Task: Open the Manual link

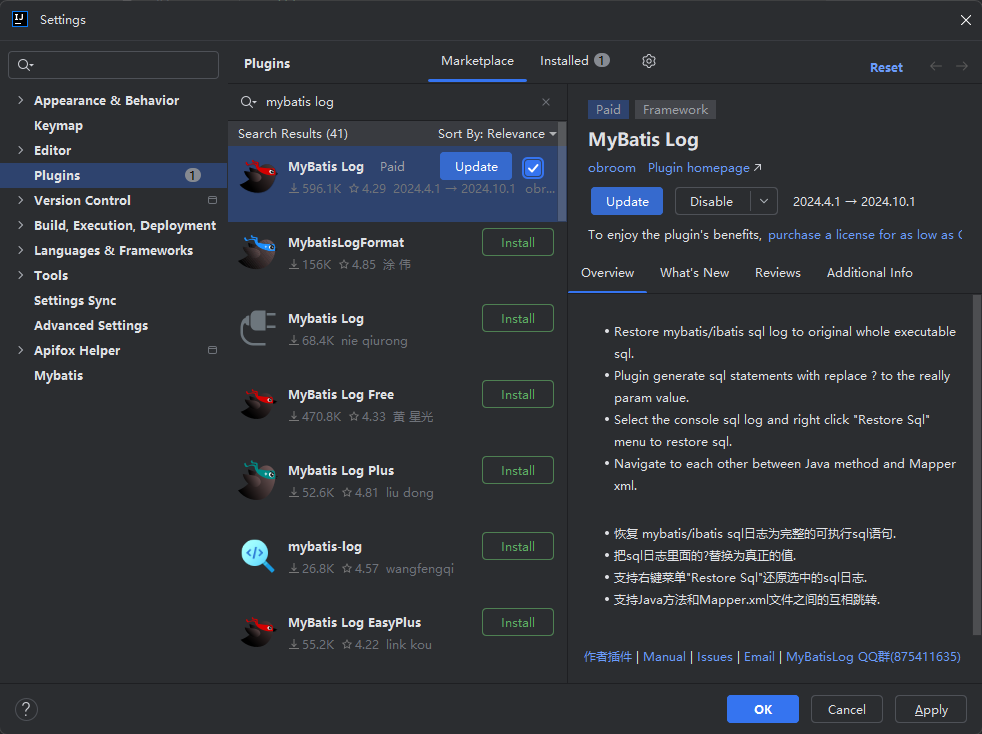Action: pos(664,657)
